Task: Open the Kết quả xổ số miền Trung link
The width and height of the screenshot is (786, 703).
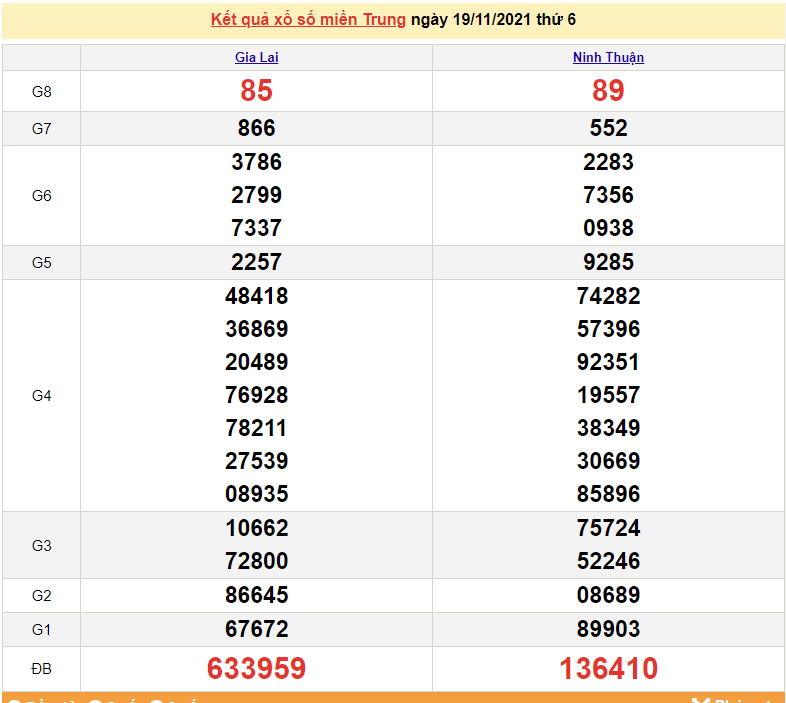Action: (308, 20)
